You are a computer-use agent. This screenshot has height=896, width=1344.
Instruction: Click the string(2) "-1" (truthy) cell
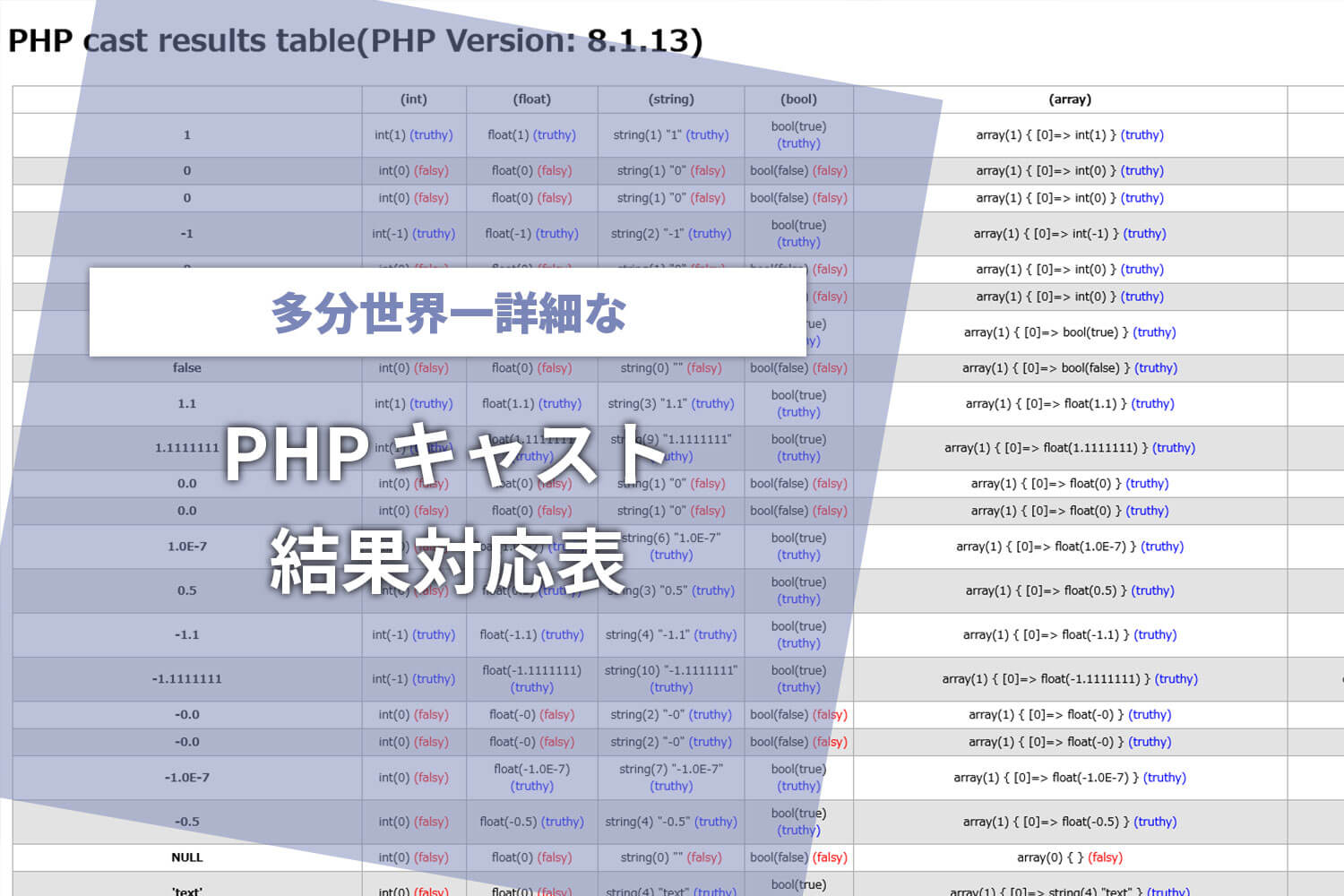671,234
